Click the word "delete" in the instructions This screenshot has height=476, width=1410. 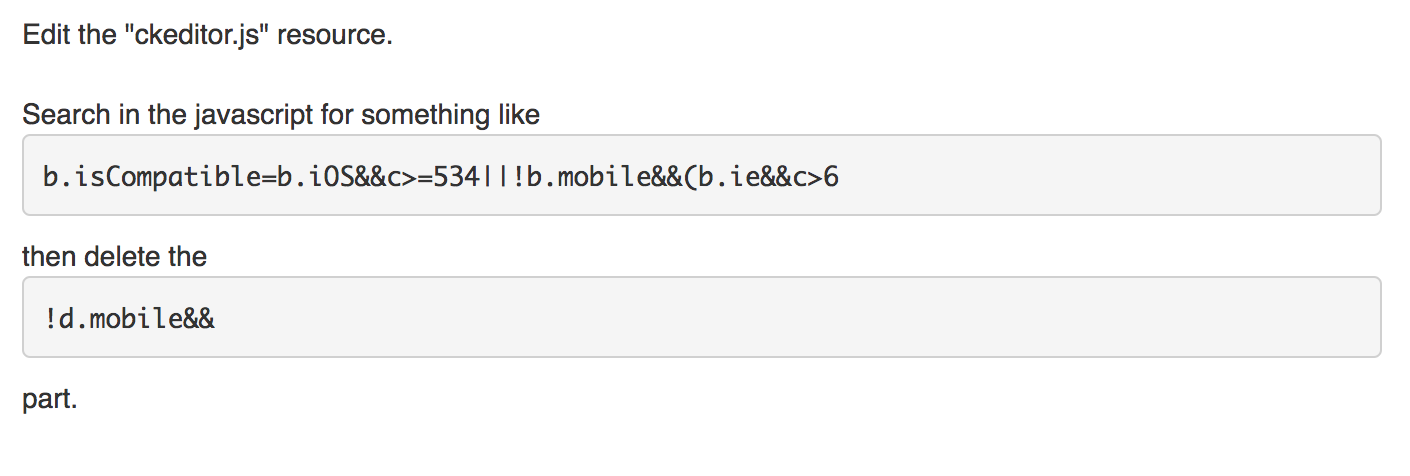(124, 257)
